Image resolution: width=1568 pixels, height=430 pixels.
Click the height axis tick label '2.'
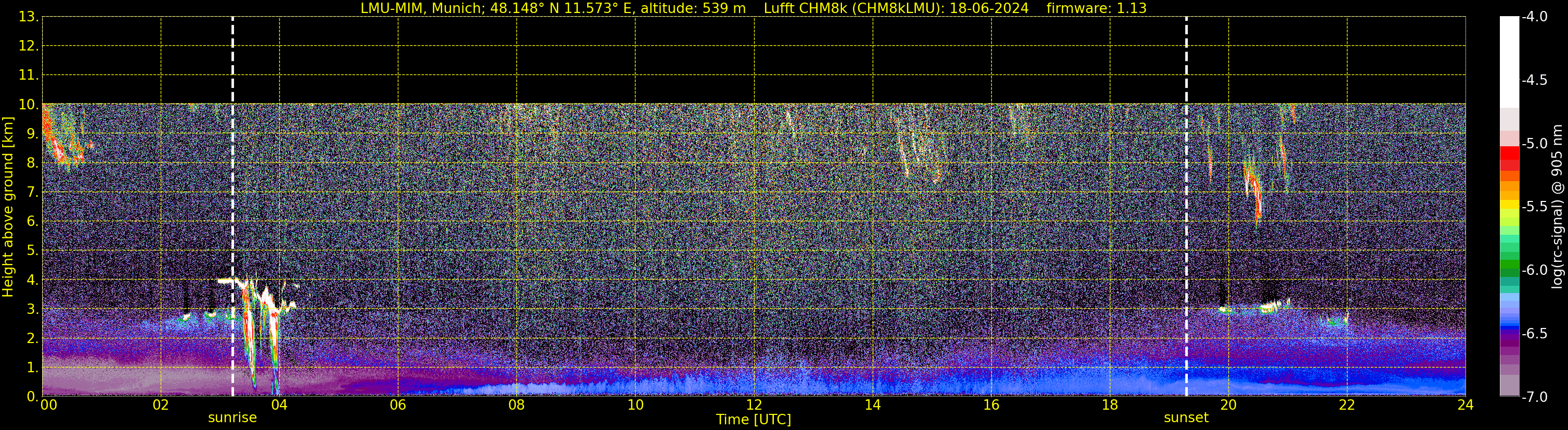pyautogui.click(x=33, y=339)
